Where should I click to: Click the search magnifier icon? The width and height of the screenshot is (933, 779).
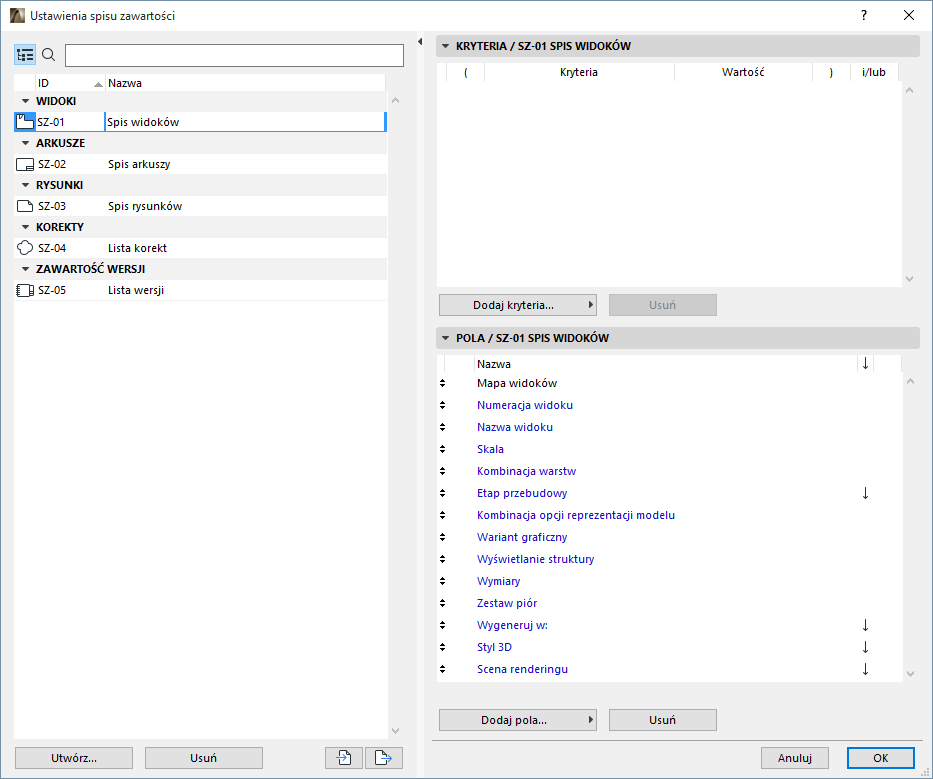[48, 55]
